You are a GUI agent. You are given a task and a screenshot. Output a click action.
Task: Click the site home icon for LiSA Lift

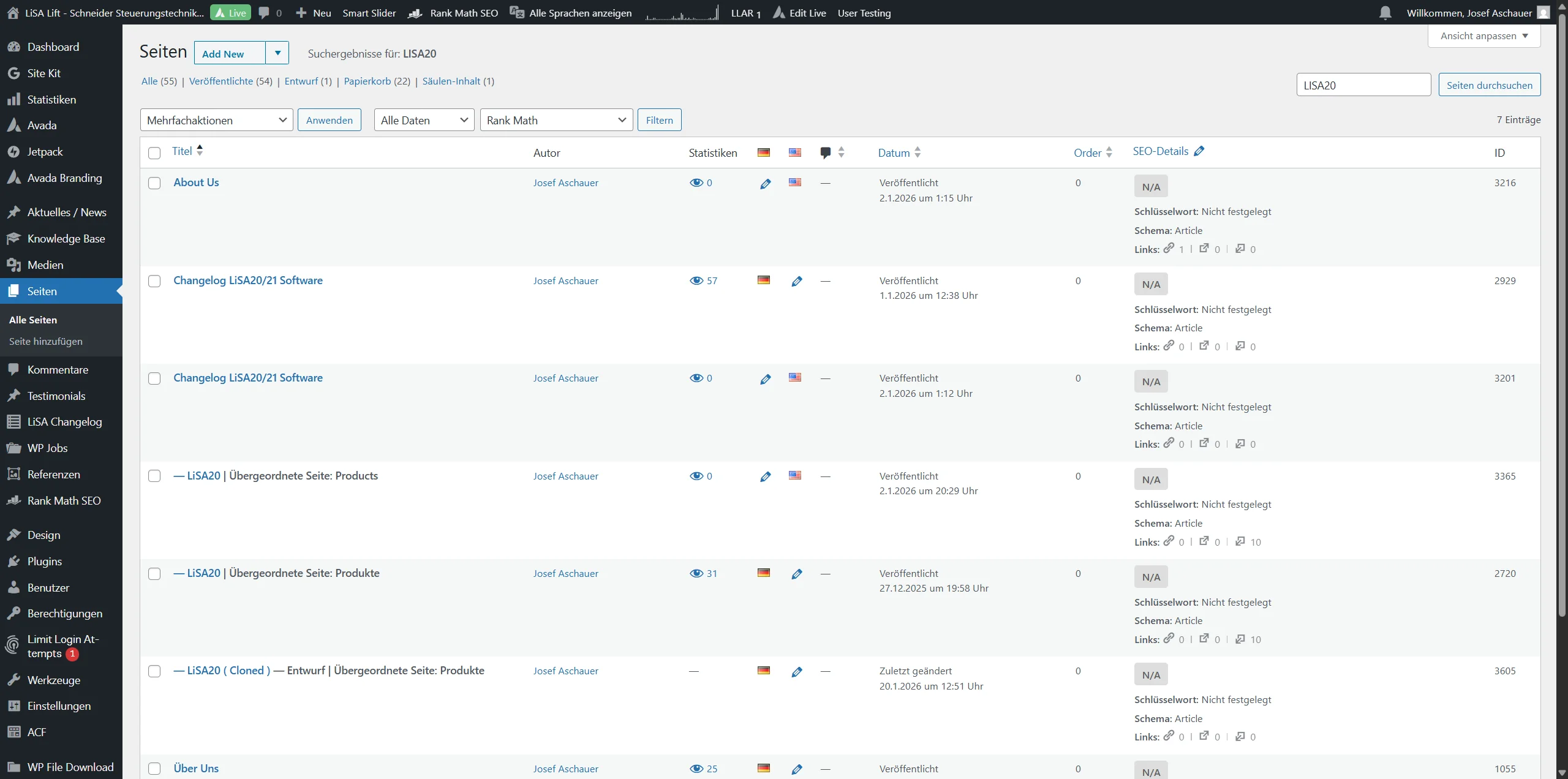(12, 12)
